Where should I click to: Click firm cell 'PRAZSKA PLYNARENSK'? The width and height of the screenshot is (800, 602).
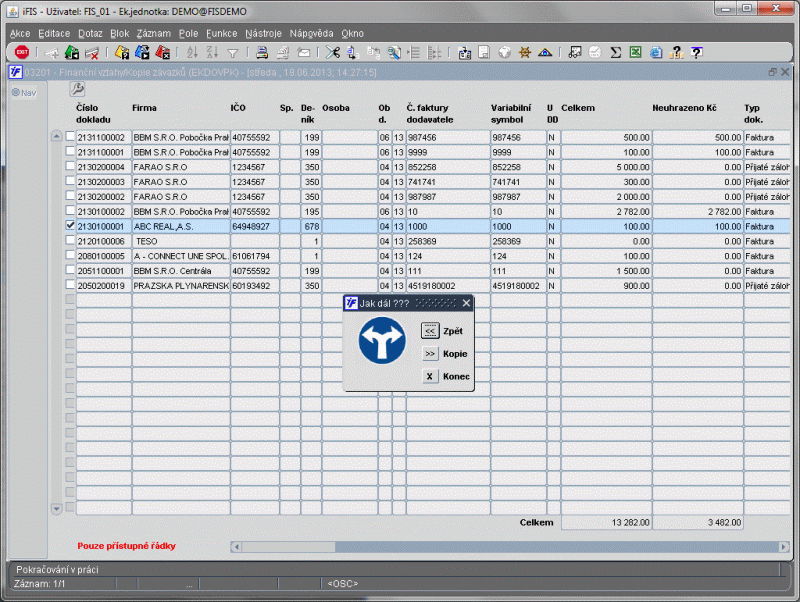coord(181,286)
